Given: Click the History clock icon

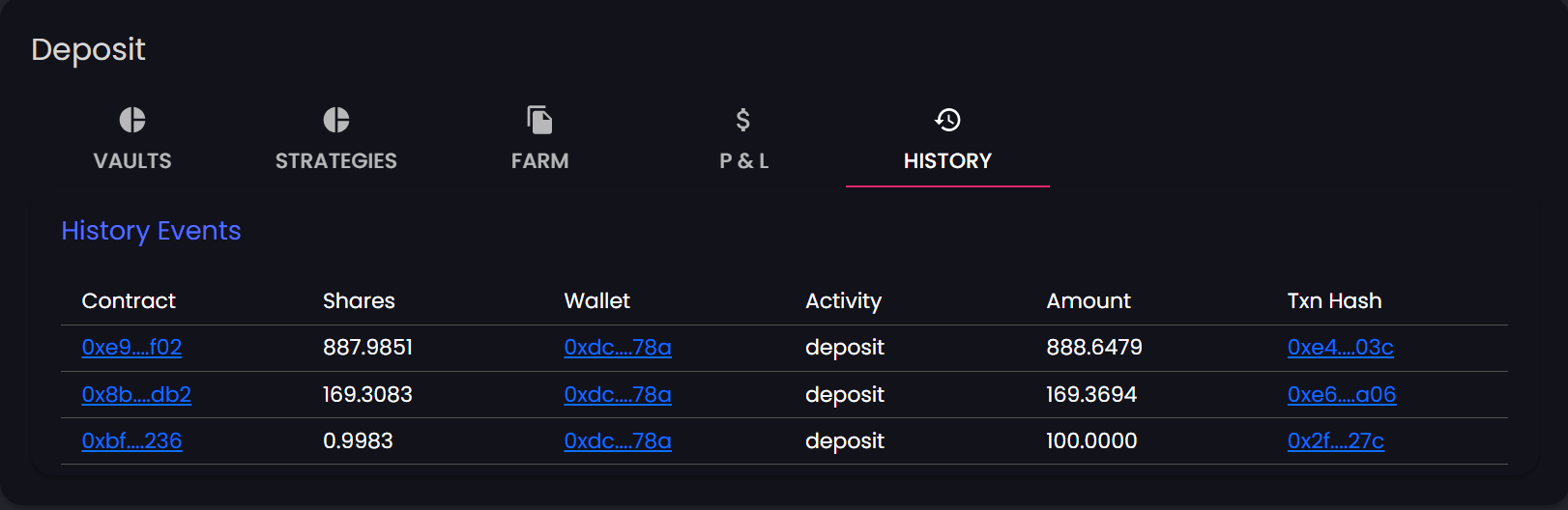Looking at the screenshot, I should tap(947, 120).
